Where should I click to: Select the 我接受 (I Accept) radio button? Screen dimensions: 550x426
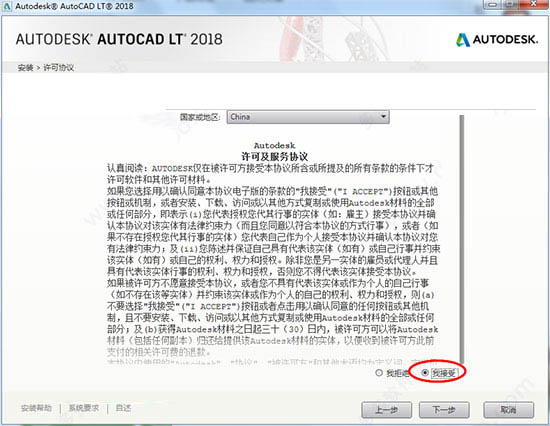[425, 373]
